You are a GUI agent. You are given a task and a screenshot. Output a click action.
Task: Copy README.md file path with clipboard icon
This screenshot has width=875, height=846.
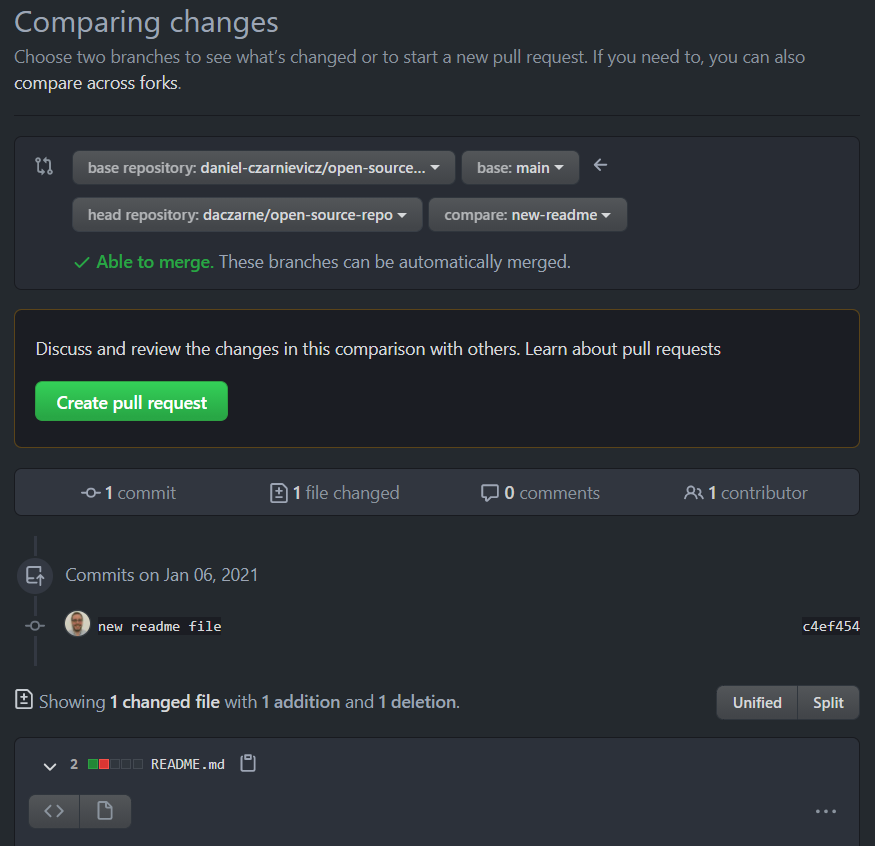click(x=249, y=764)
